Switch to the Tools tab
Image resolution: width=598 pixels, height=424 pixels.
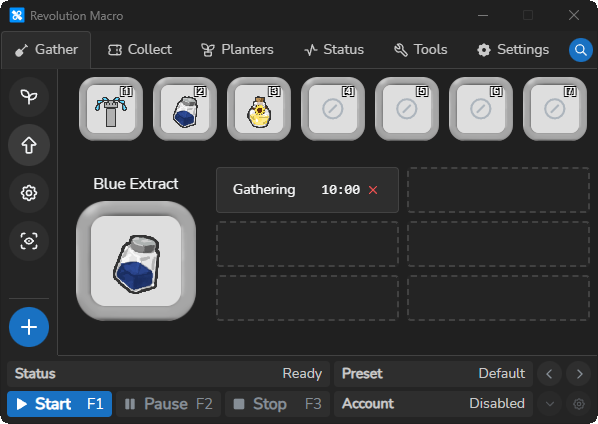click(x=420, y=50)
